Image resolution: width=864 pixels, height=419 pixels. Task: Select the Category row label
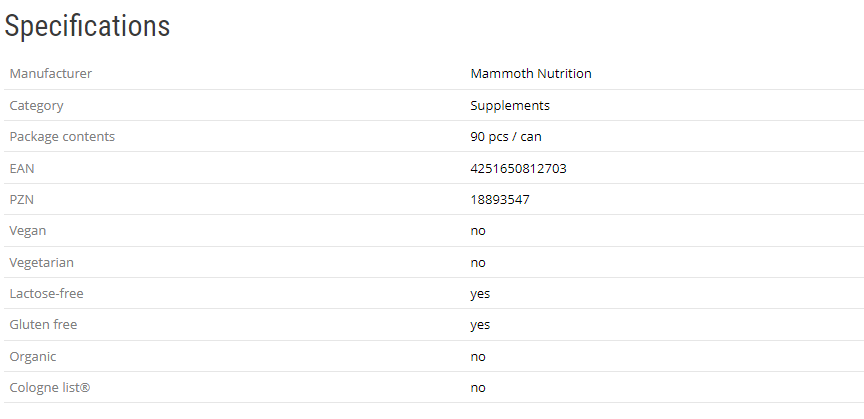[36, 105]
